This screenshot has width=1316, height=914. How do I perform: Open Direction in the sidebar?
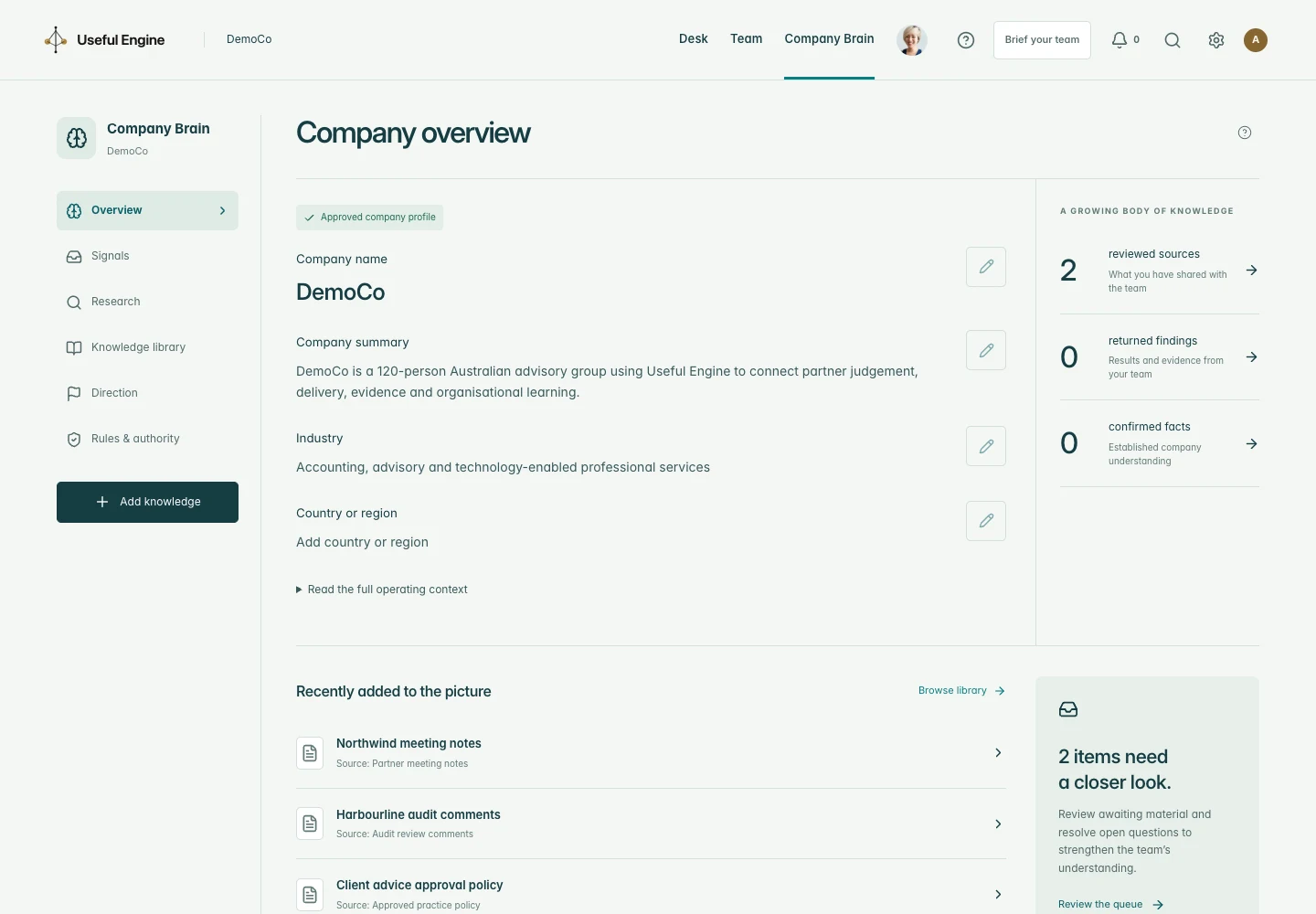click(x=147, y=393)
